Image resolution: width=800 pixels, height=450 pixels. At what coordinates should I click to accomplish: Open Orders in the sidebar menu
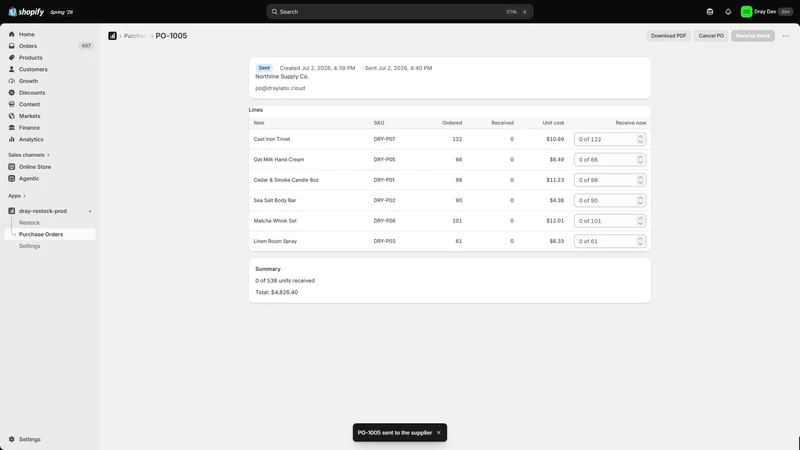click(49, 46)
